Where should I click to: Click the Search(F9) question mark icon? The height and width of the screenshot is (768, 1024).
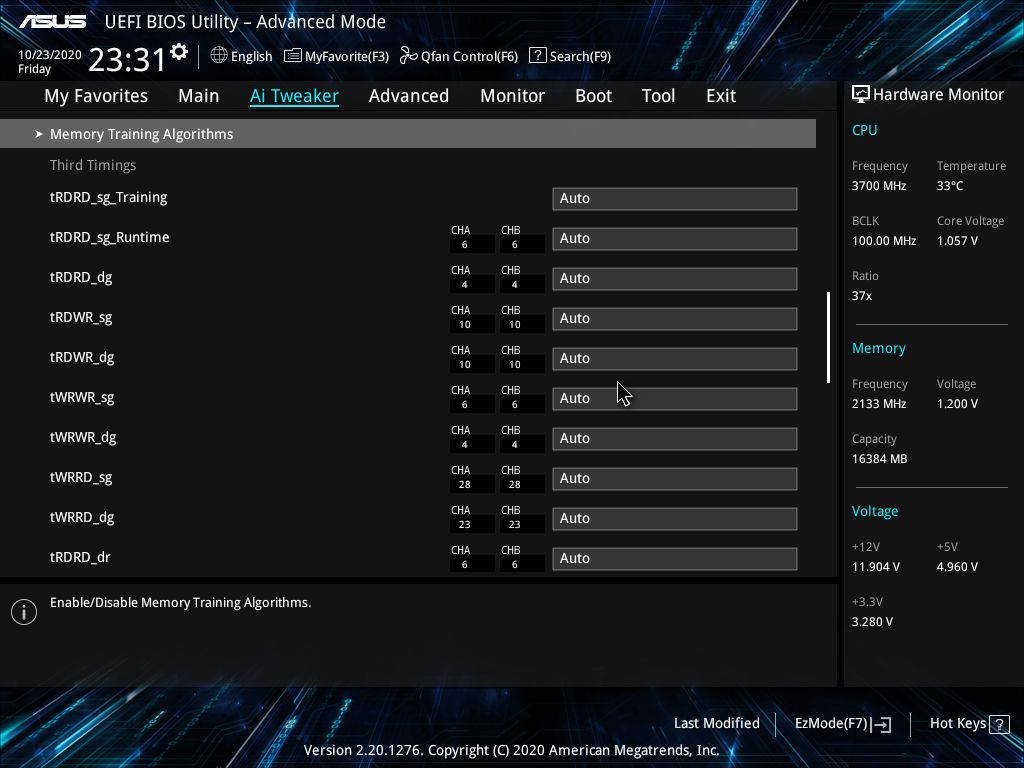[537, 56]
